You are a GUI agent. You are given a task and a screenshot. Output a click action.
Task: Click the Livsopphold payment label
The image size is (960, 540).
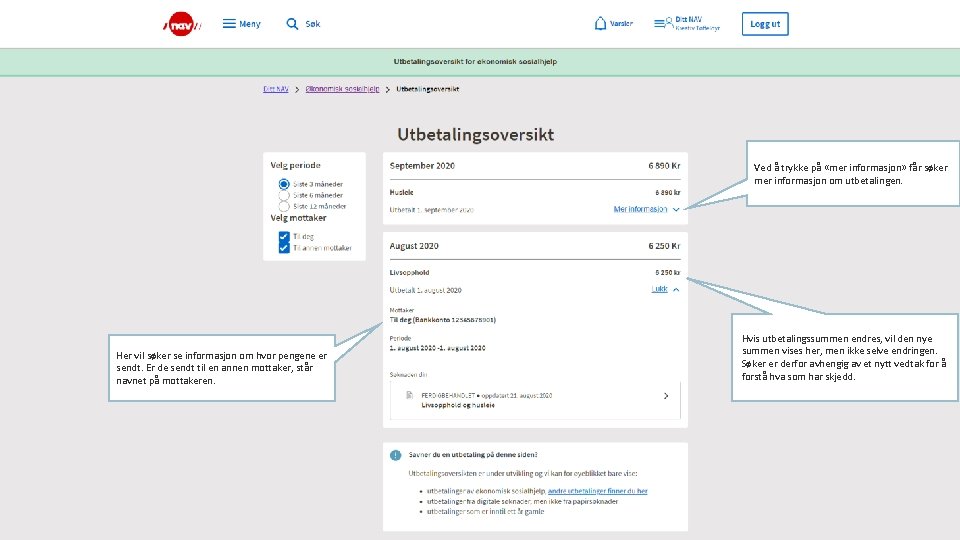point(410,272)
